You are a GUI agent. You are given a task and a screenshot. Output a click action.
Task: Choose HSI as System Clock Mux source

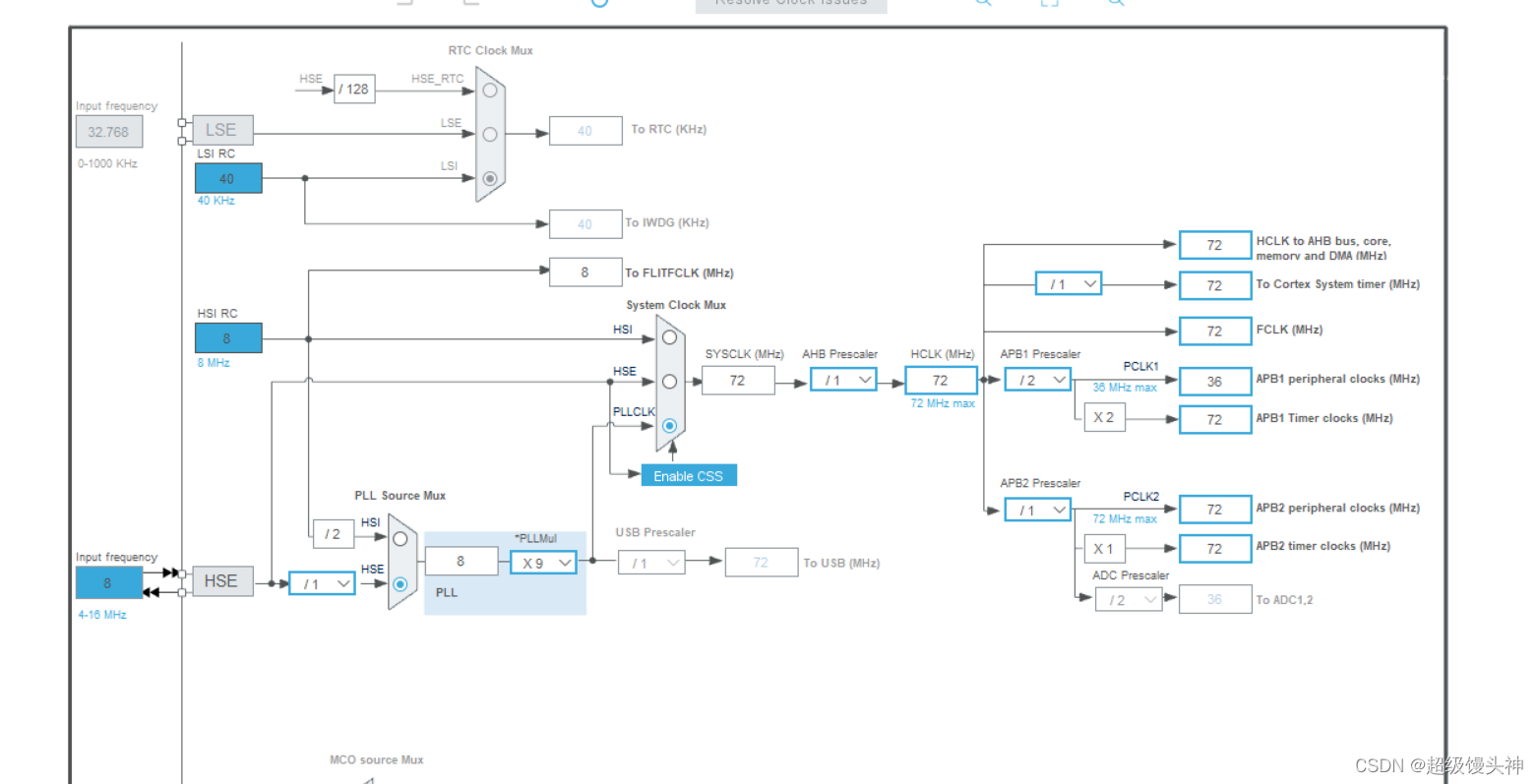pos(669,337)
